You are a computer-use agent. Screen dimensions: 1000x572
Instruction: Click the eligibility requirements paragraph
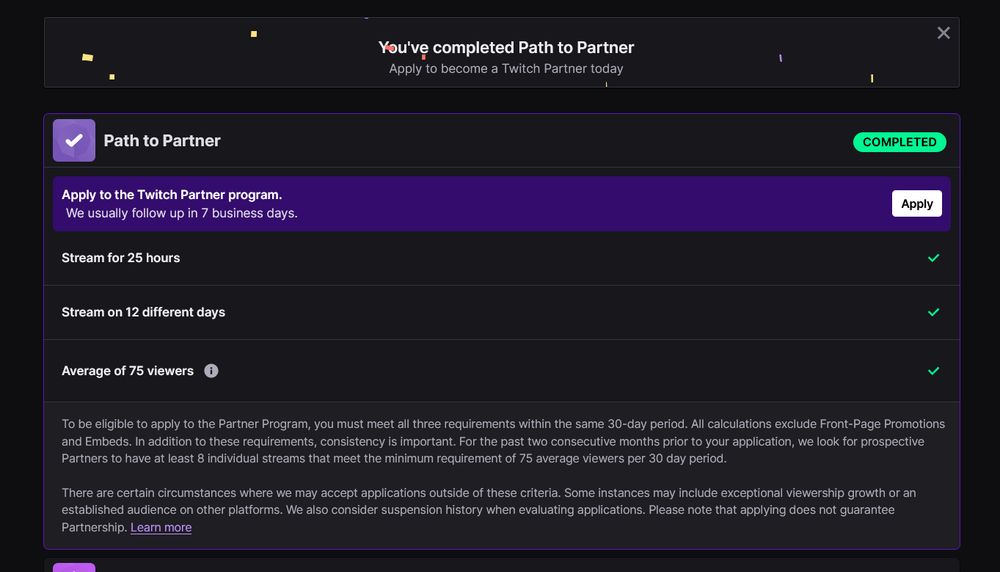point(503,441)
